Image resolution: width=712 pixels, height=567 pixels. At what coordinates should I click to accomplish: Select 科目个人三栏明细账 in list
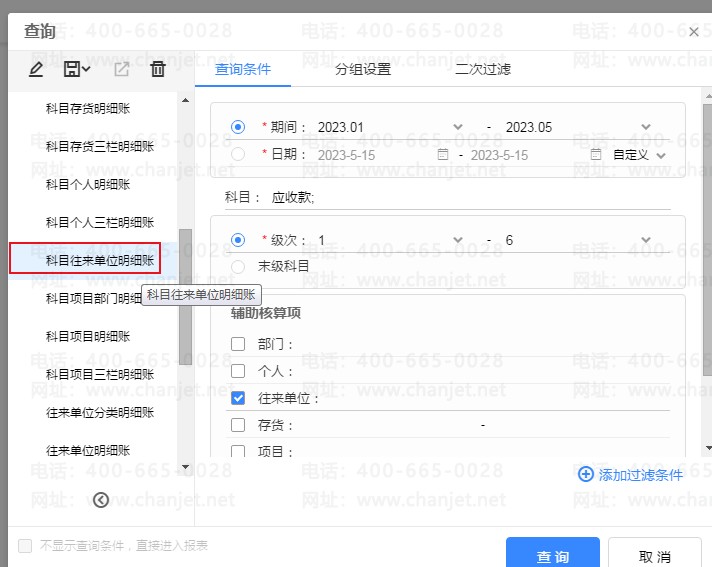coord(100,222)
